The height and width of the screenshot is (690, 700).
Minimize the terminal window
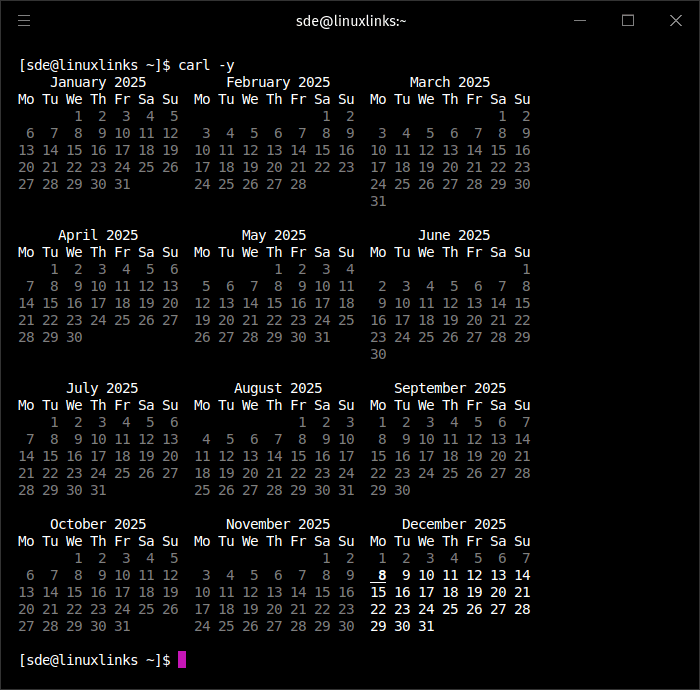(x=579, y=20)
